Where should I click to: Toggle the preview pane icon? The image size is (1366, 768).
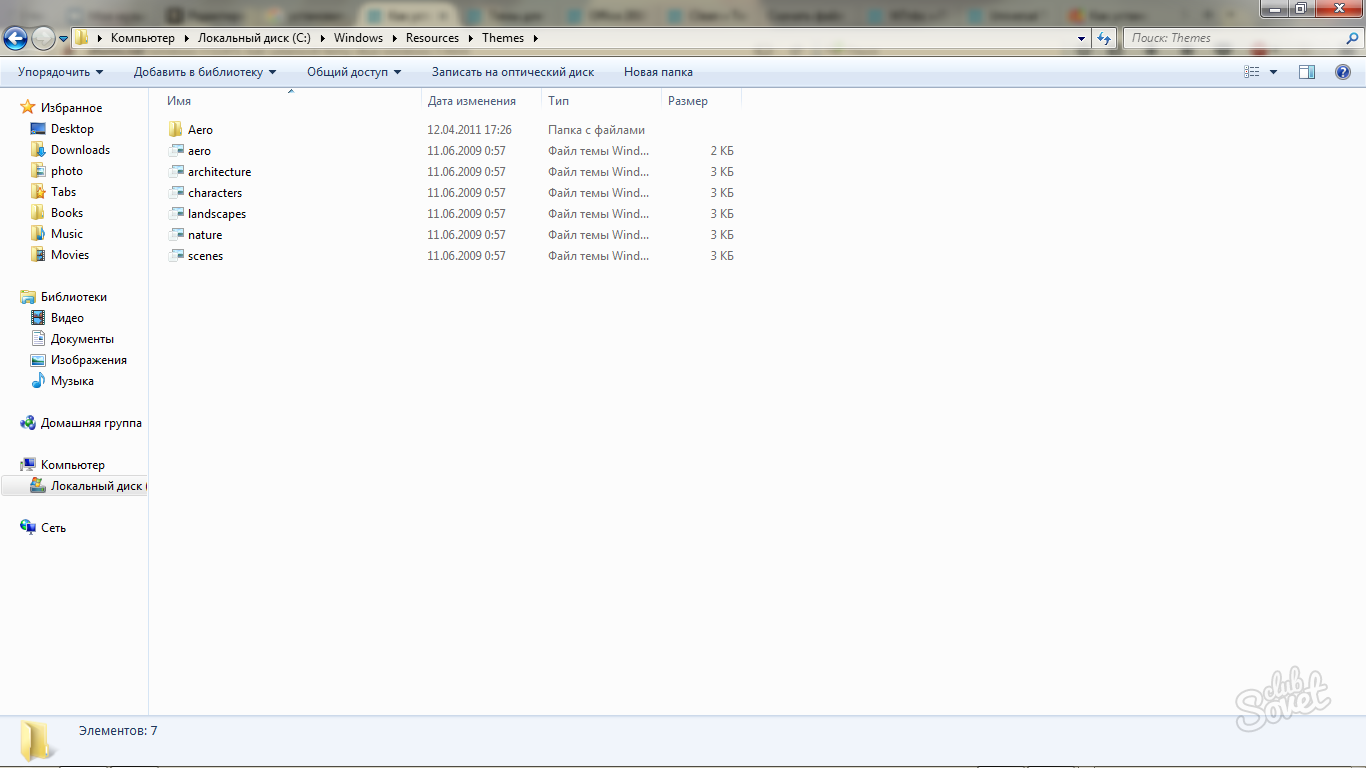click(1307, 72)
